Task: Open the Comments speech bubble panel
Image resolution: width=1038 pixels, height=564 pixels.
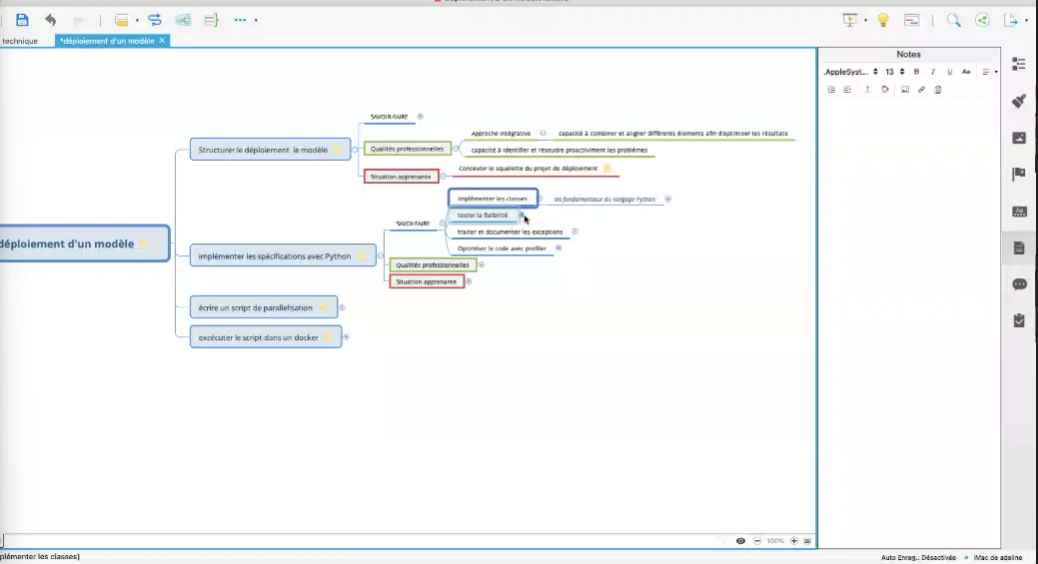Action: pyautogui.click(x=1019, y=284)
